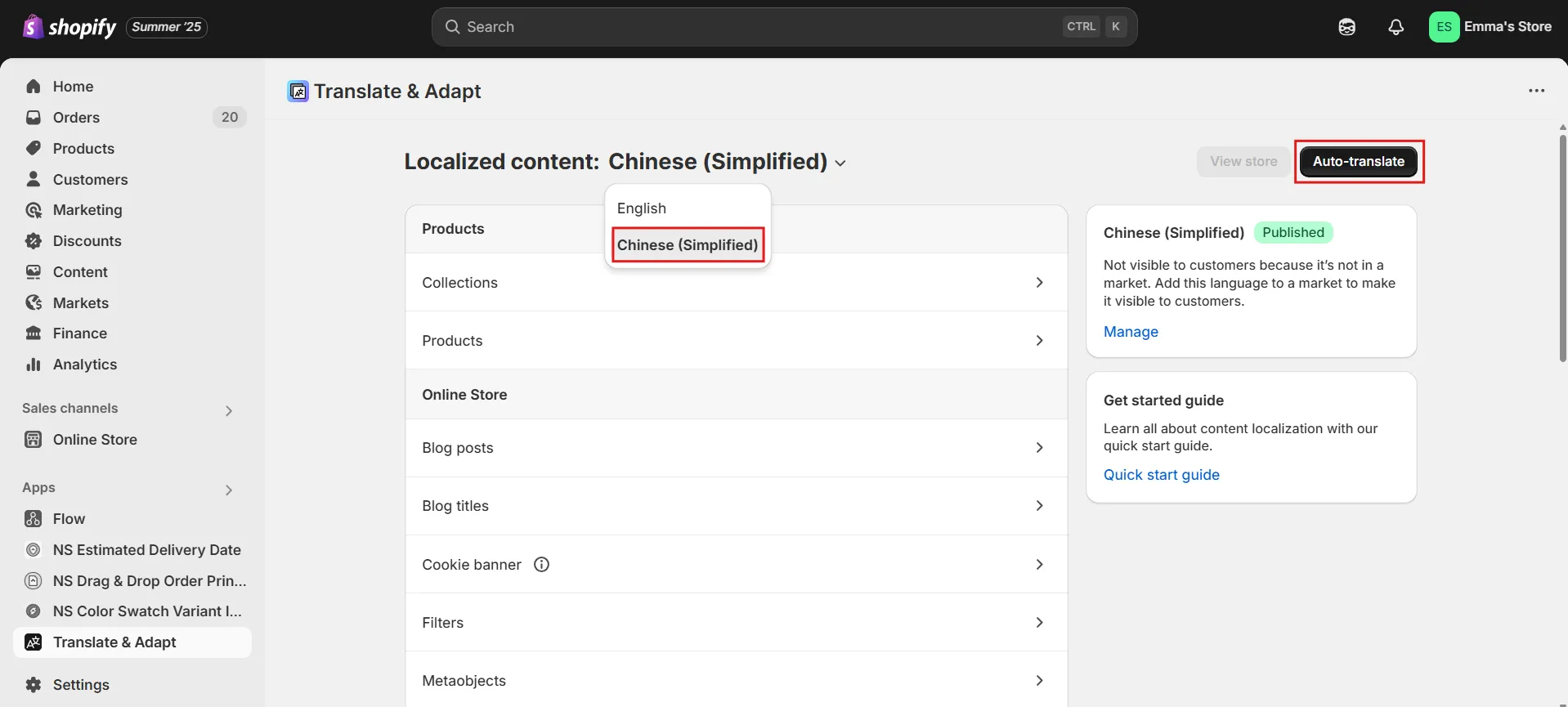Viewport: 1568px width, 707px height.
Task: Click the Orders inbox icon
Action: [x=34, y=118]
